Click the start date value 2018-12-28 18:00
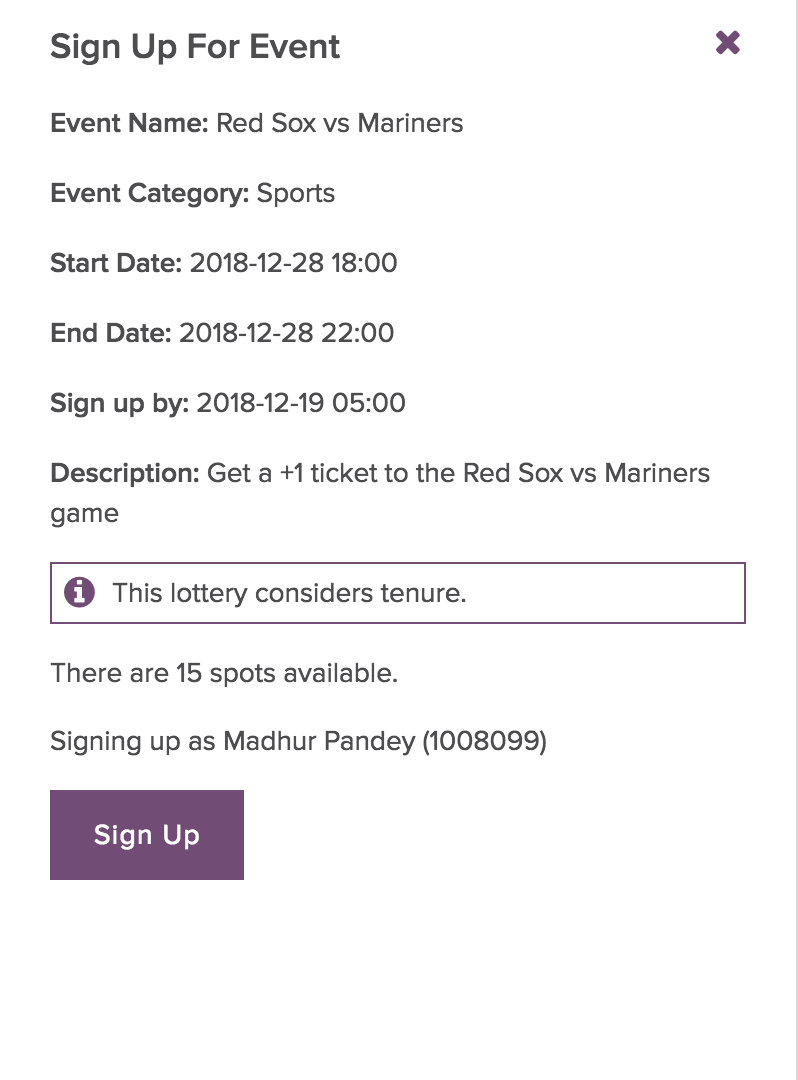The image size is (798, 1080). 293,263
